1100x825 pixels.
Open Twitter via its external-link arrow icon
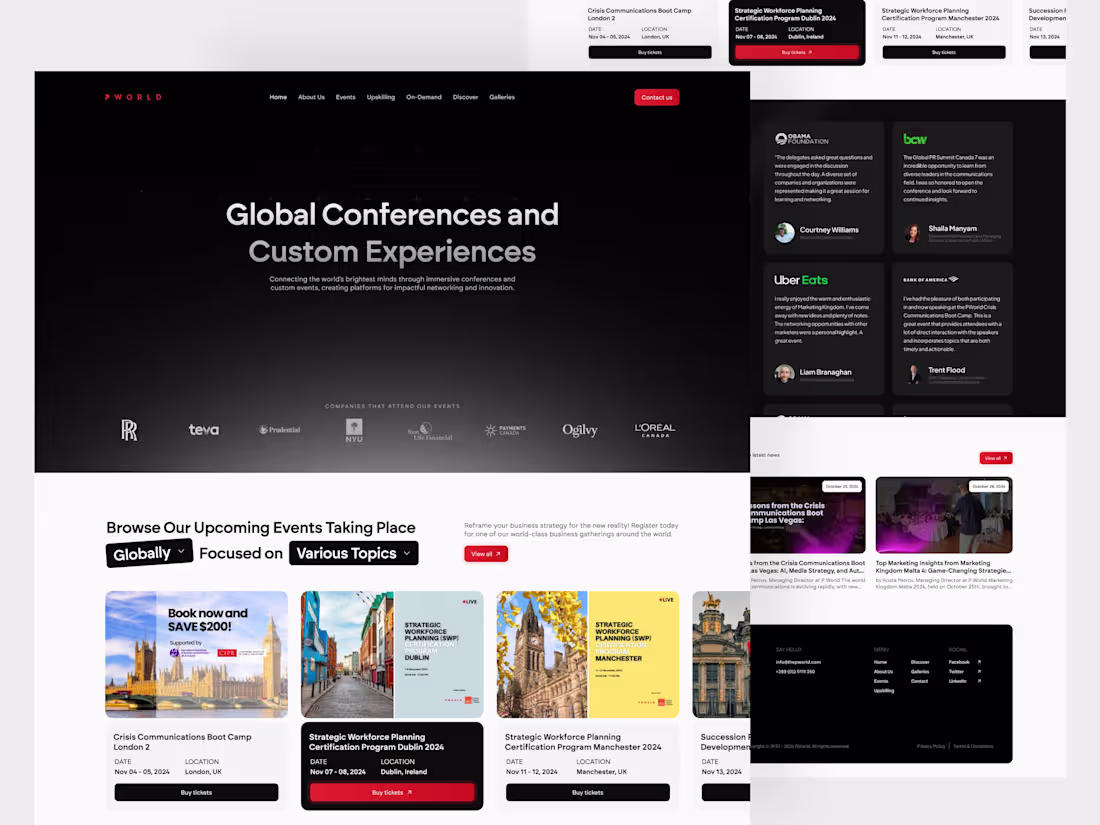pos(979,671)
